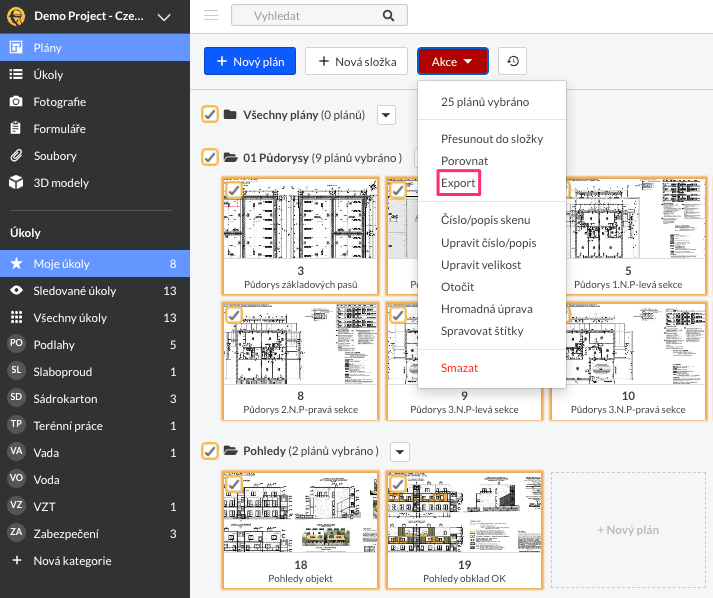The height and width of the screenshot is (598, 713).
Task: Expand the project selector chevron
Action: (x=164, y=17)
